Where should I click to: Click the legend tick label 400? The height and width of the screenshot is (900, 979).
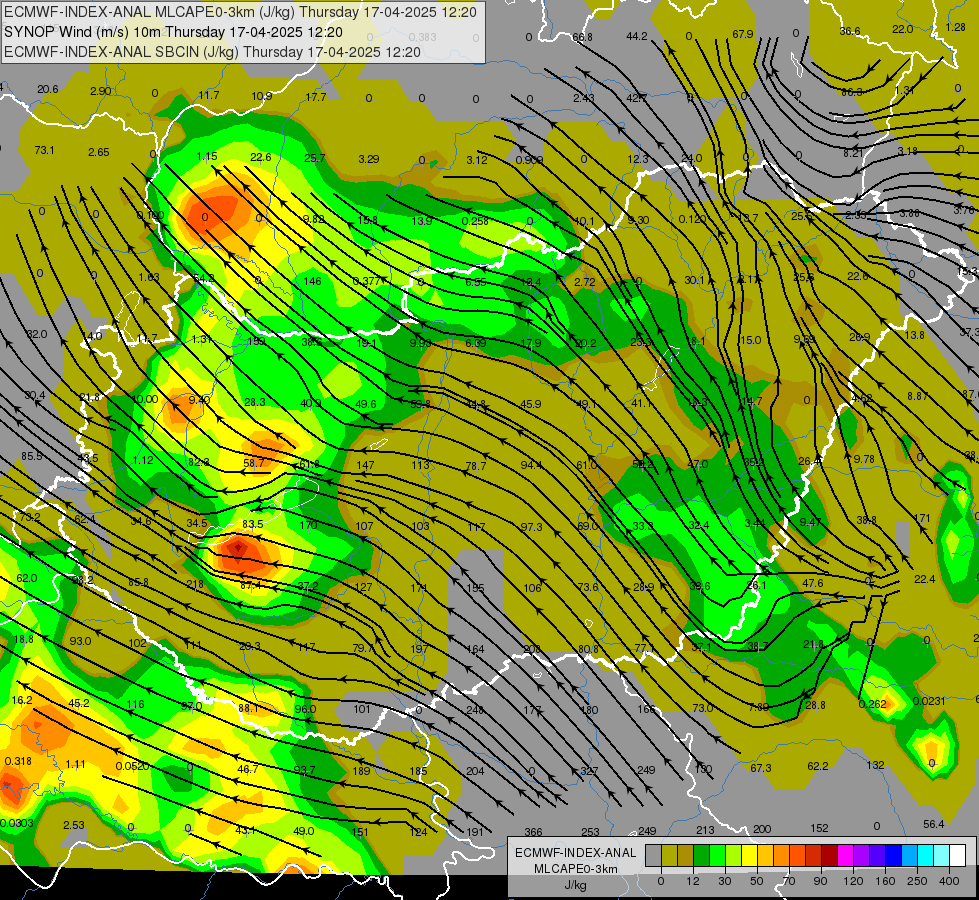949,881
